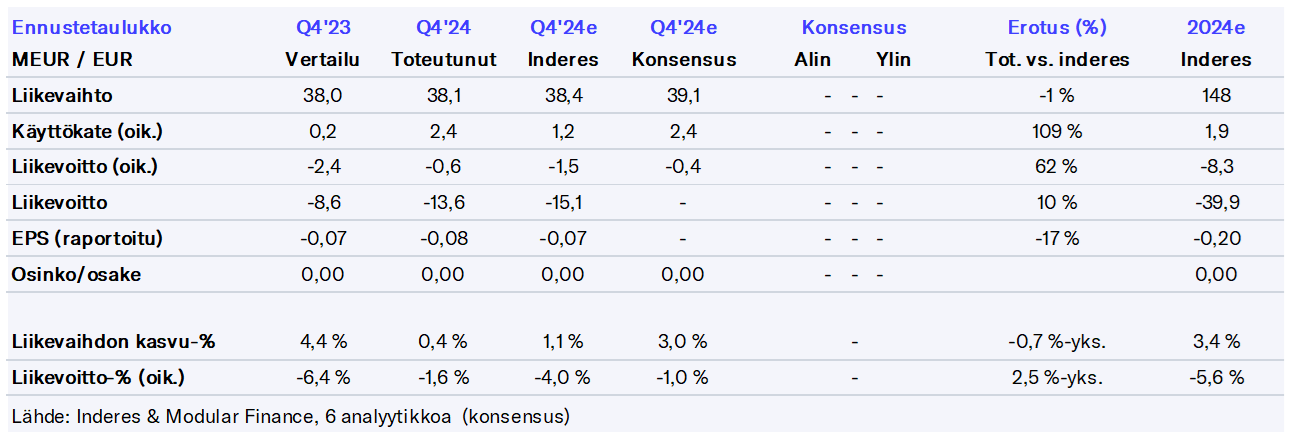Select the Tot. vs. inderes sub-header
The width and height of the screenshot is (1290, 439).
click(1057, 60)
